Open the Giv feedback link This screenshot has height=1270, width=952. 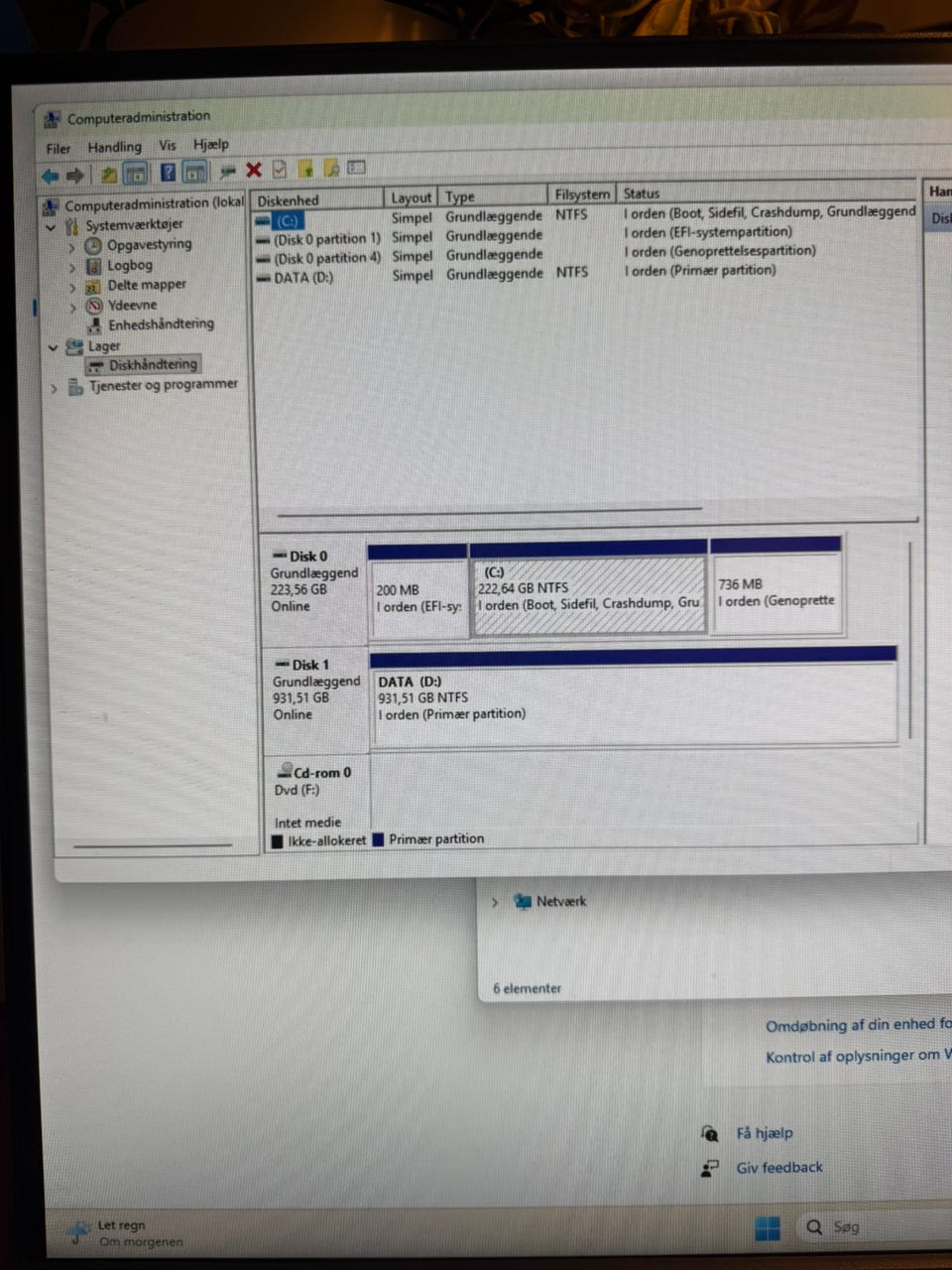click(x=779, y=1168)
